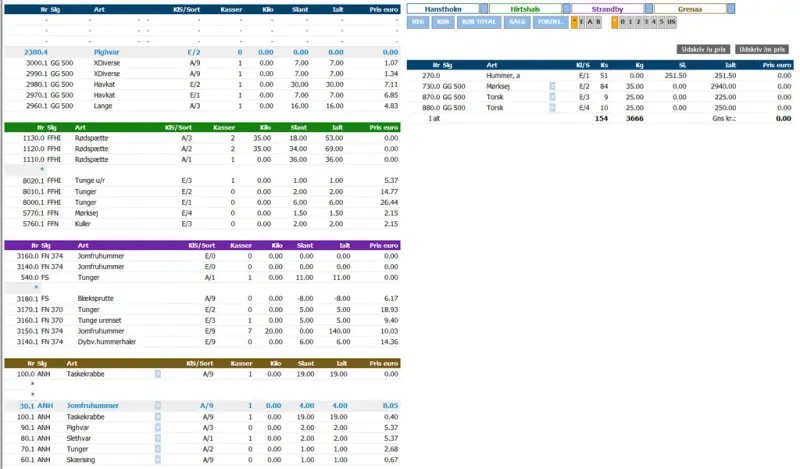Toggle class filter B
The width and height of the screenshot is (800, 469).
598,22
